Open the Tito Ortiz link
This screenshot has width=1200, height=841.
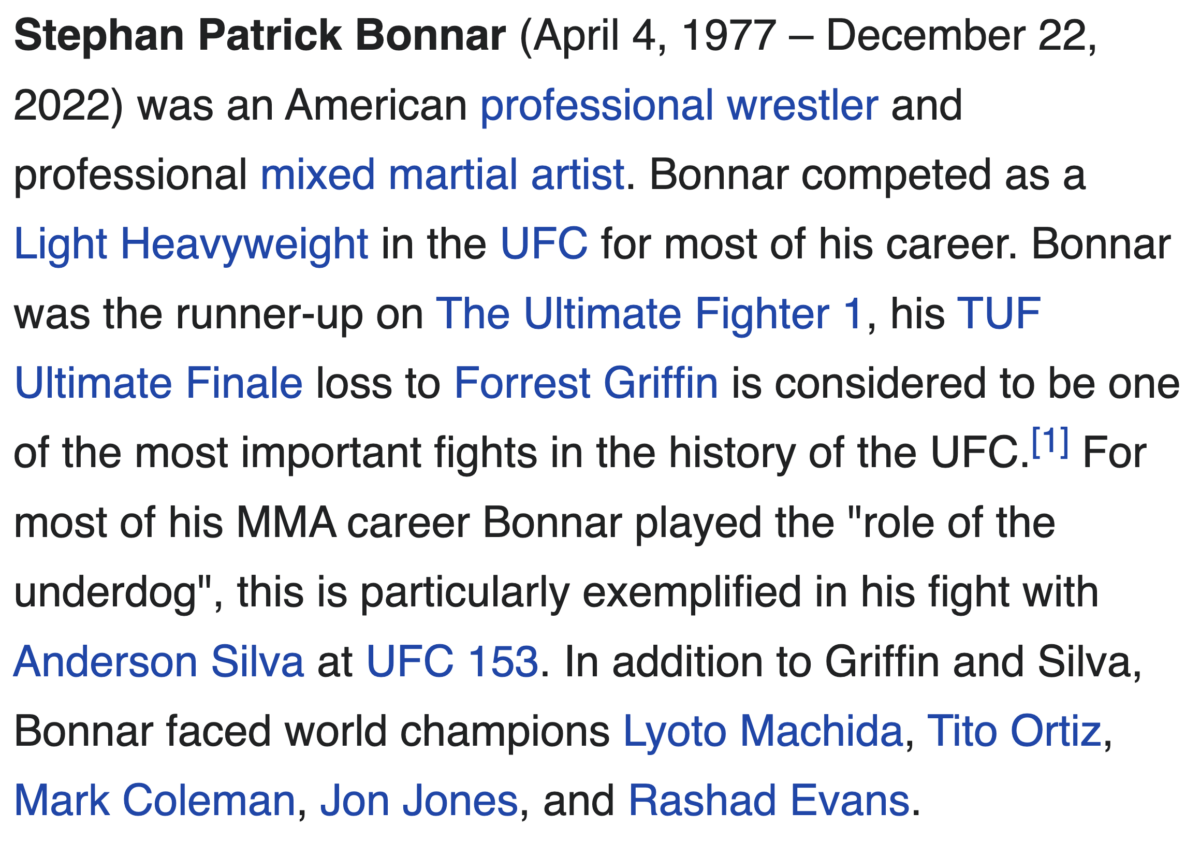pyautogui.click(x=1015, y=732)
